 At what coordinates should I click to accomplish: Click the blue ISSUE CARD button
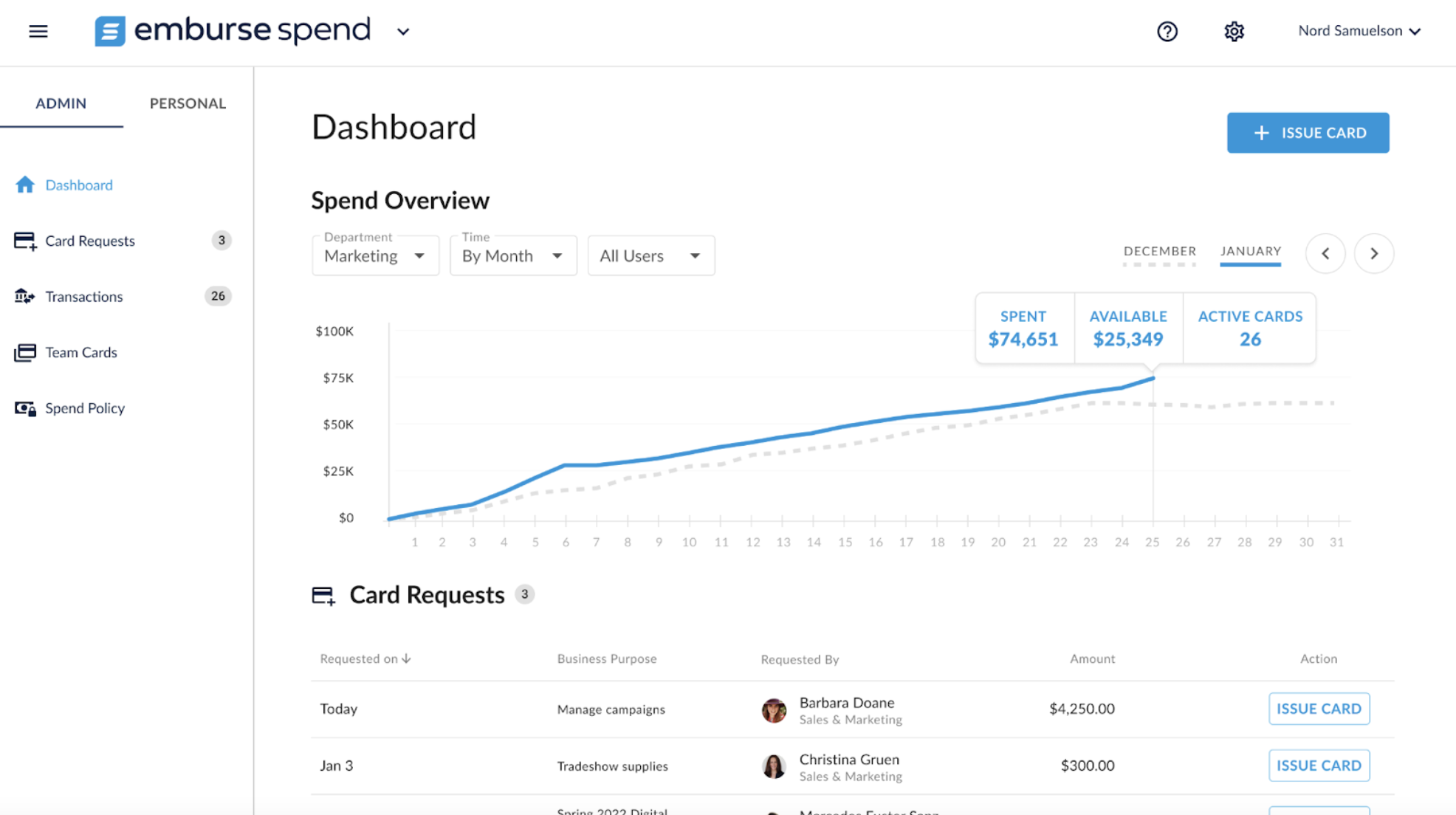click(x=1308, y=133)
